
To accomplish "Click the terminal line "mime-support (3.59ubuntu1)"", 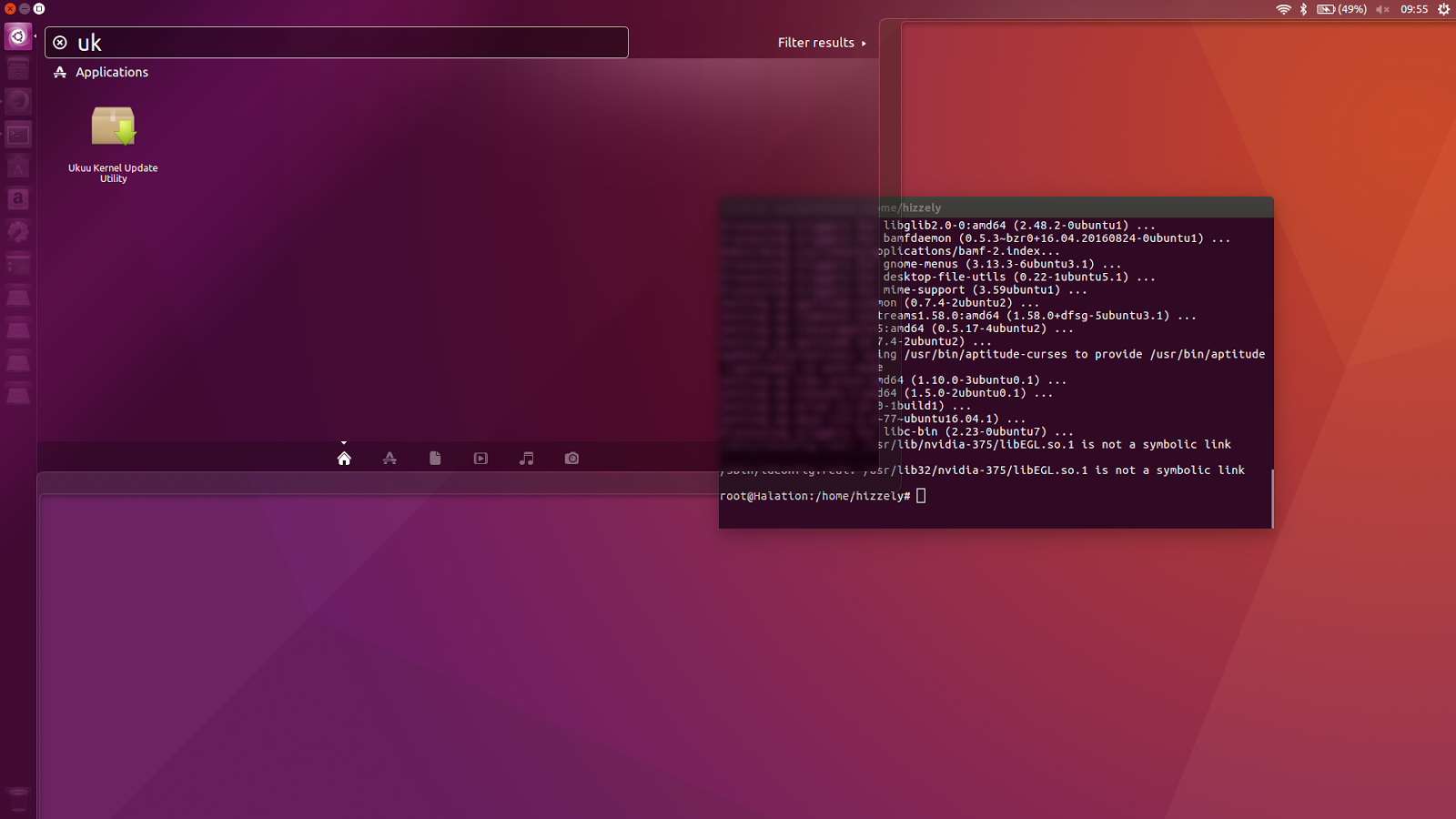I will (985, 289).
